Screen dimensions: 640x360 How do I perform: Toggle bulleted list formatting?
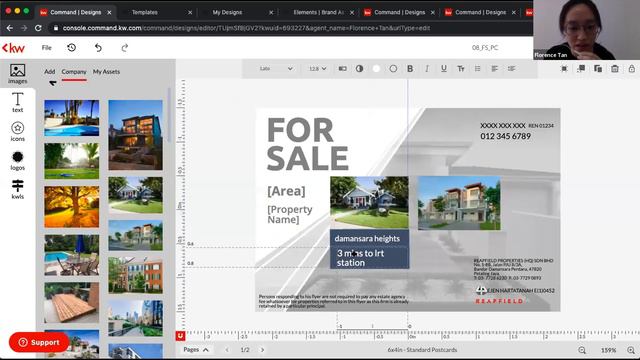[478, 69]
